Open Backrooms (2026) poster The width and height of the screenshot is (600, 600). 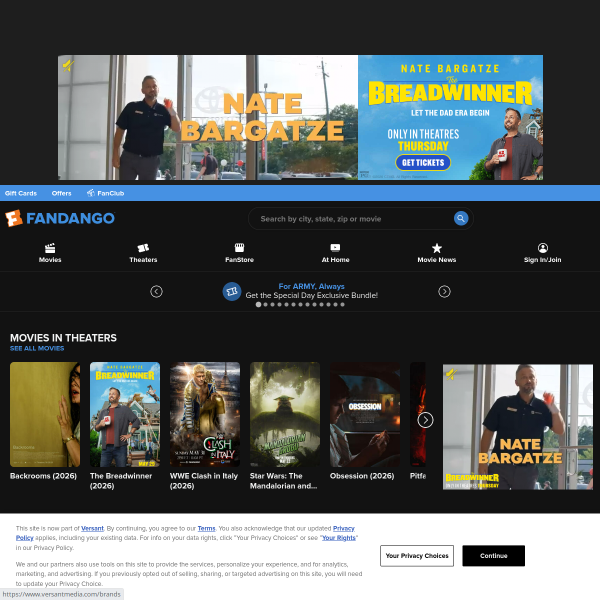45,414
